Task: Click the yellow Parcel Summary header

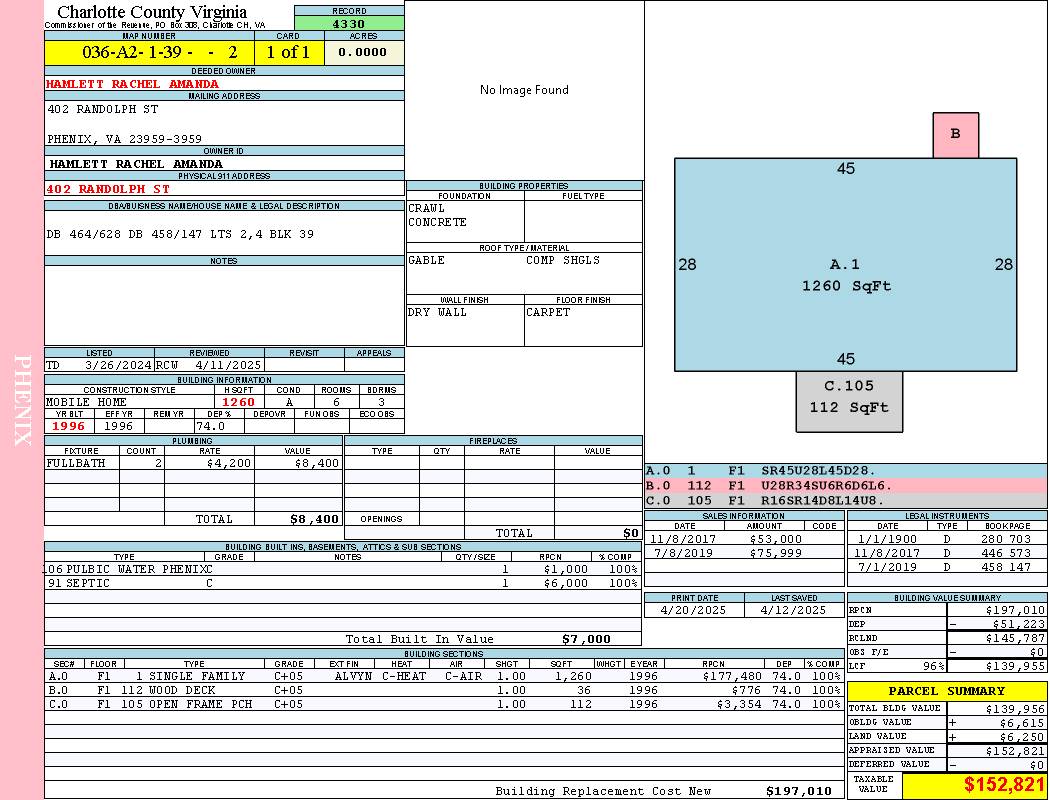Action: pyautogui.click(x=946, y=691)
